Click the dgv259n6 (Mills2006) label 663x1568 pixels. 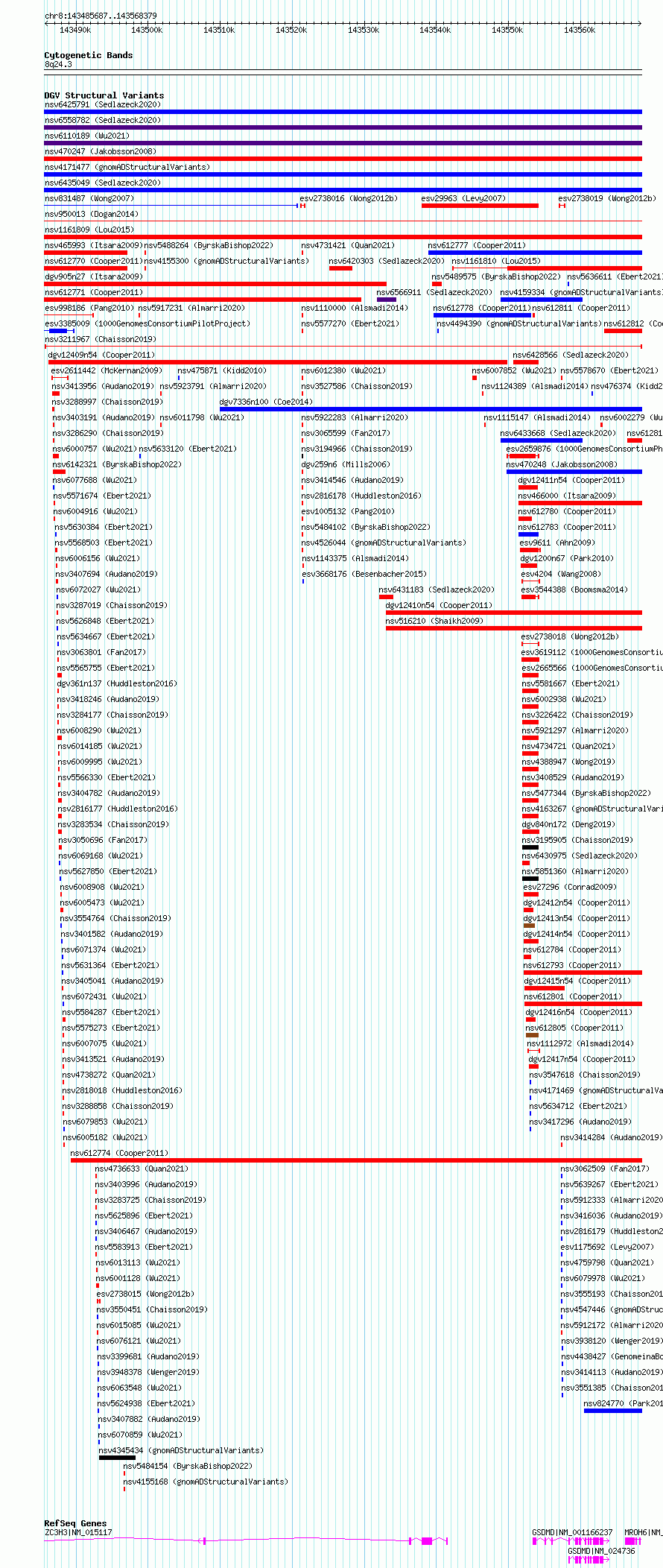[345, 464]
